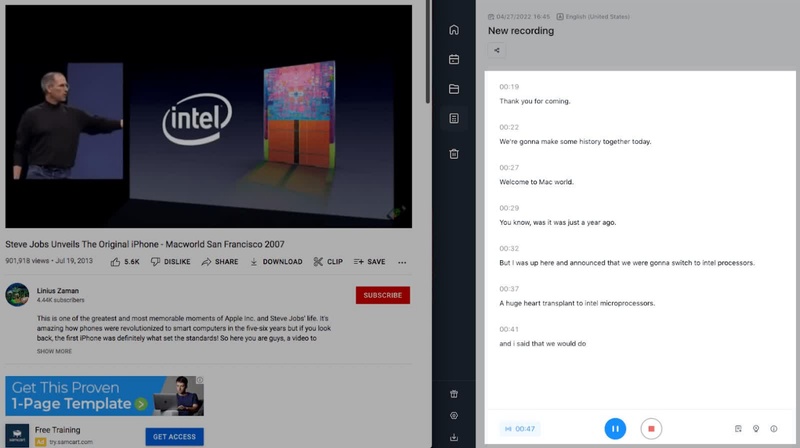Open the trash icon in the upper sidebar

point(454,154)
